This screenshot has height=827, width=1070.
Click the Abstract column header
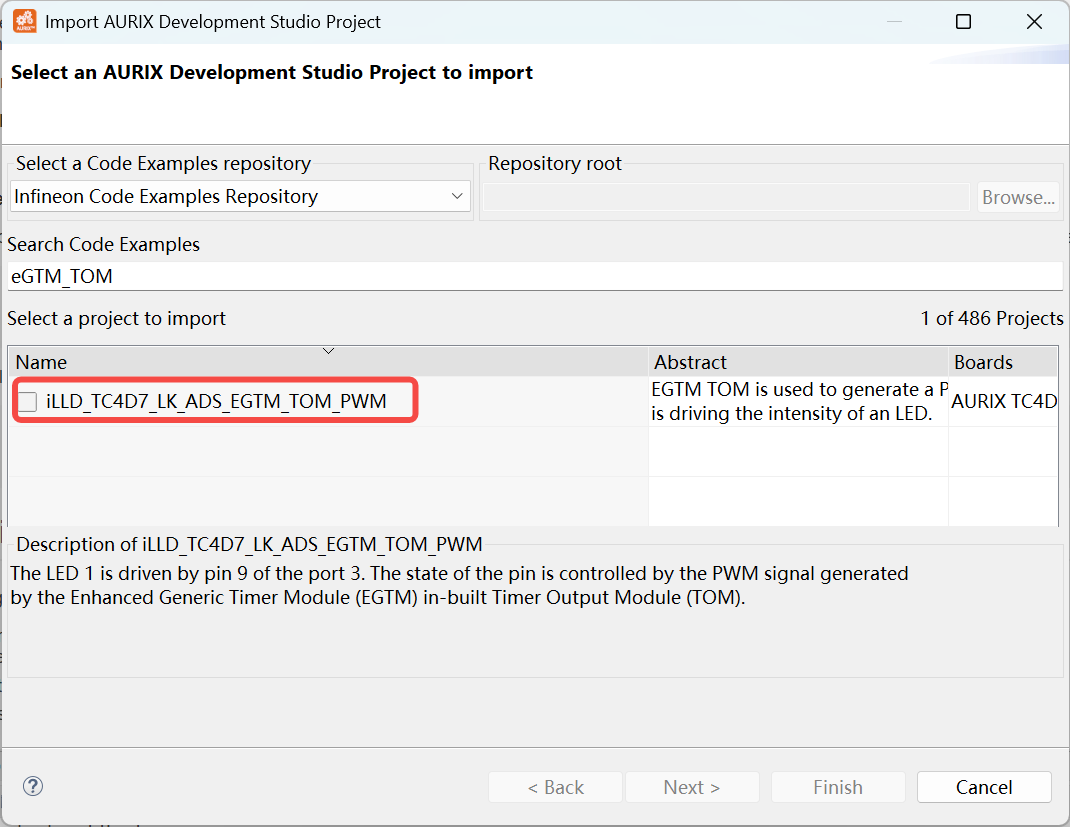(x=798, y=362)
